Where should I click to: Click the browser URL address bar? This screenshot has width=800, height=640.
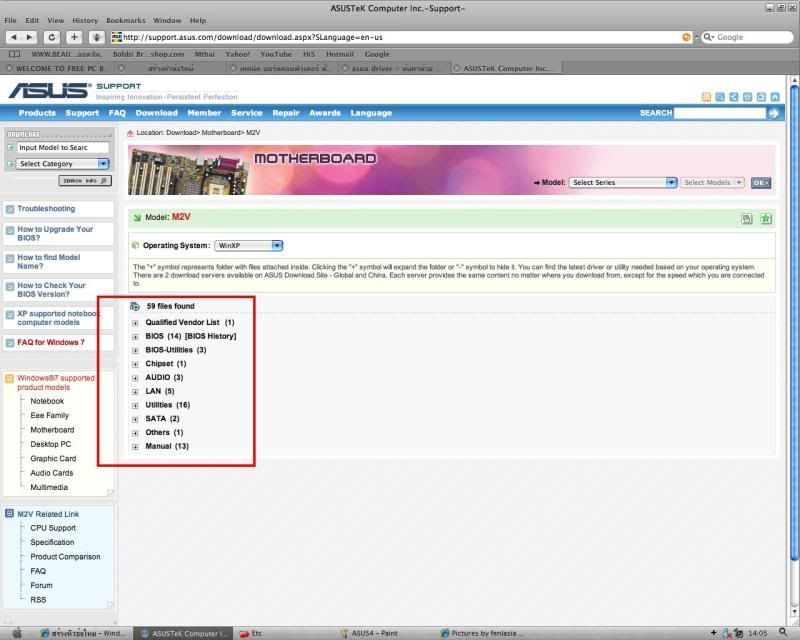pyautogui.click(x=401, y=37)
